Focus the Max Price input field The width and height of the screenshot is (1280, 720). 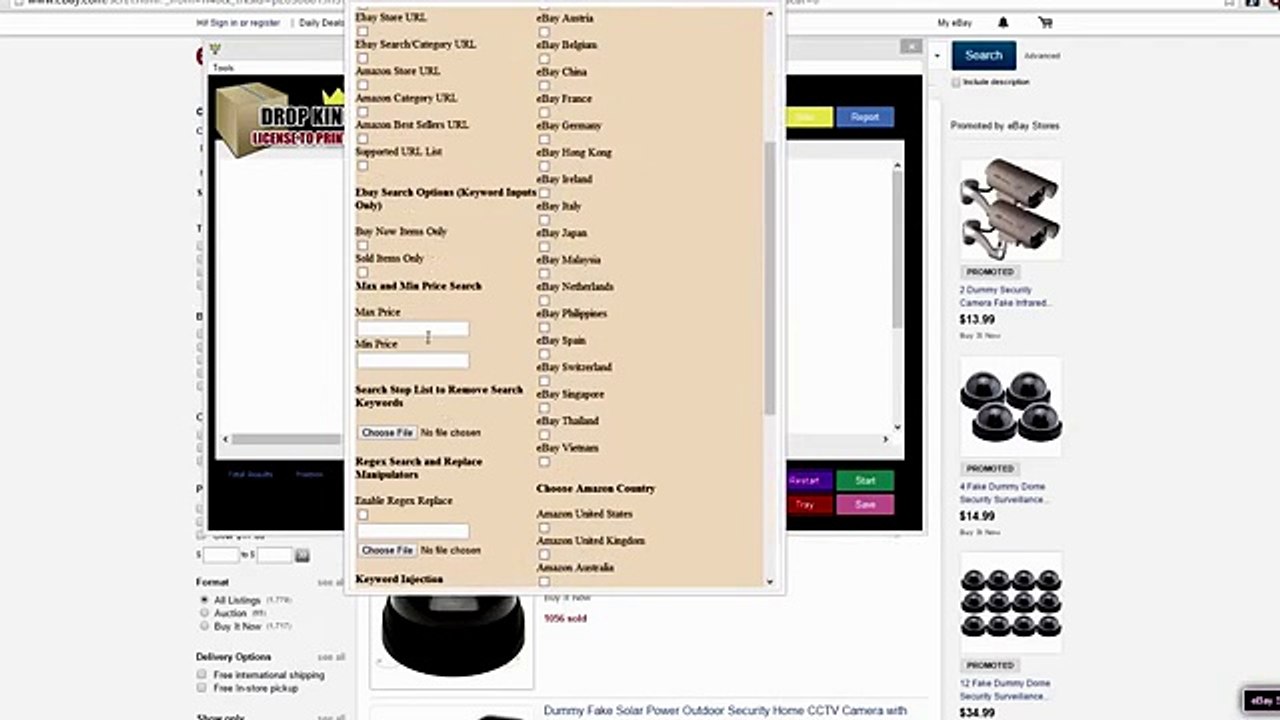click(x=413, y=329)
